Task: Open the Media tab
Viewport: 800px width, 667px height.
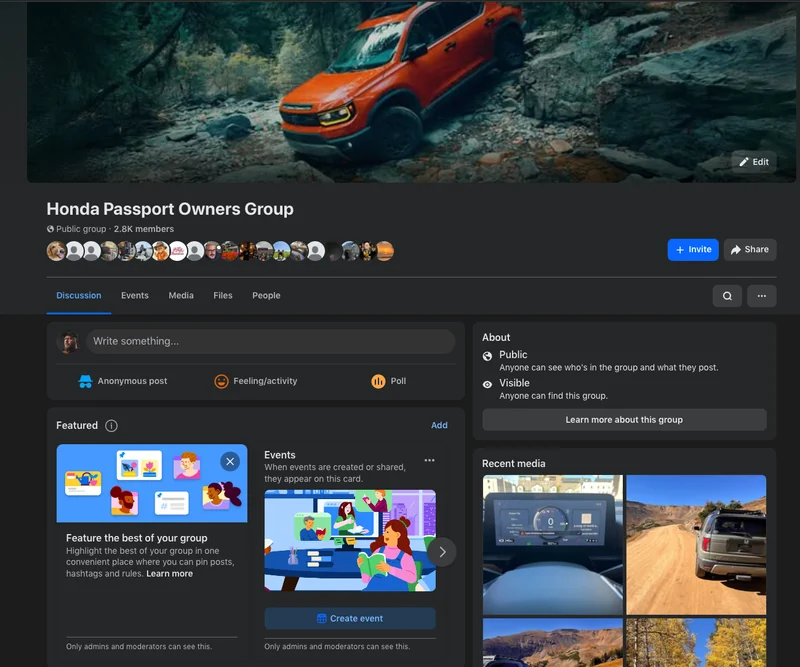Action: point(181,295)
